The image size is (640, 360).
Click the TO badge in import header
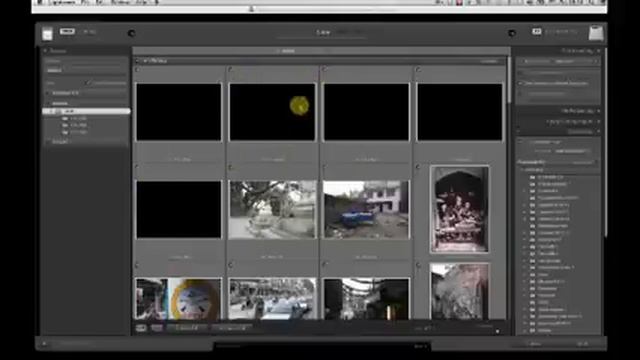(x=536, y=31)
